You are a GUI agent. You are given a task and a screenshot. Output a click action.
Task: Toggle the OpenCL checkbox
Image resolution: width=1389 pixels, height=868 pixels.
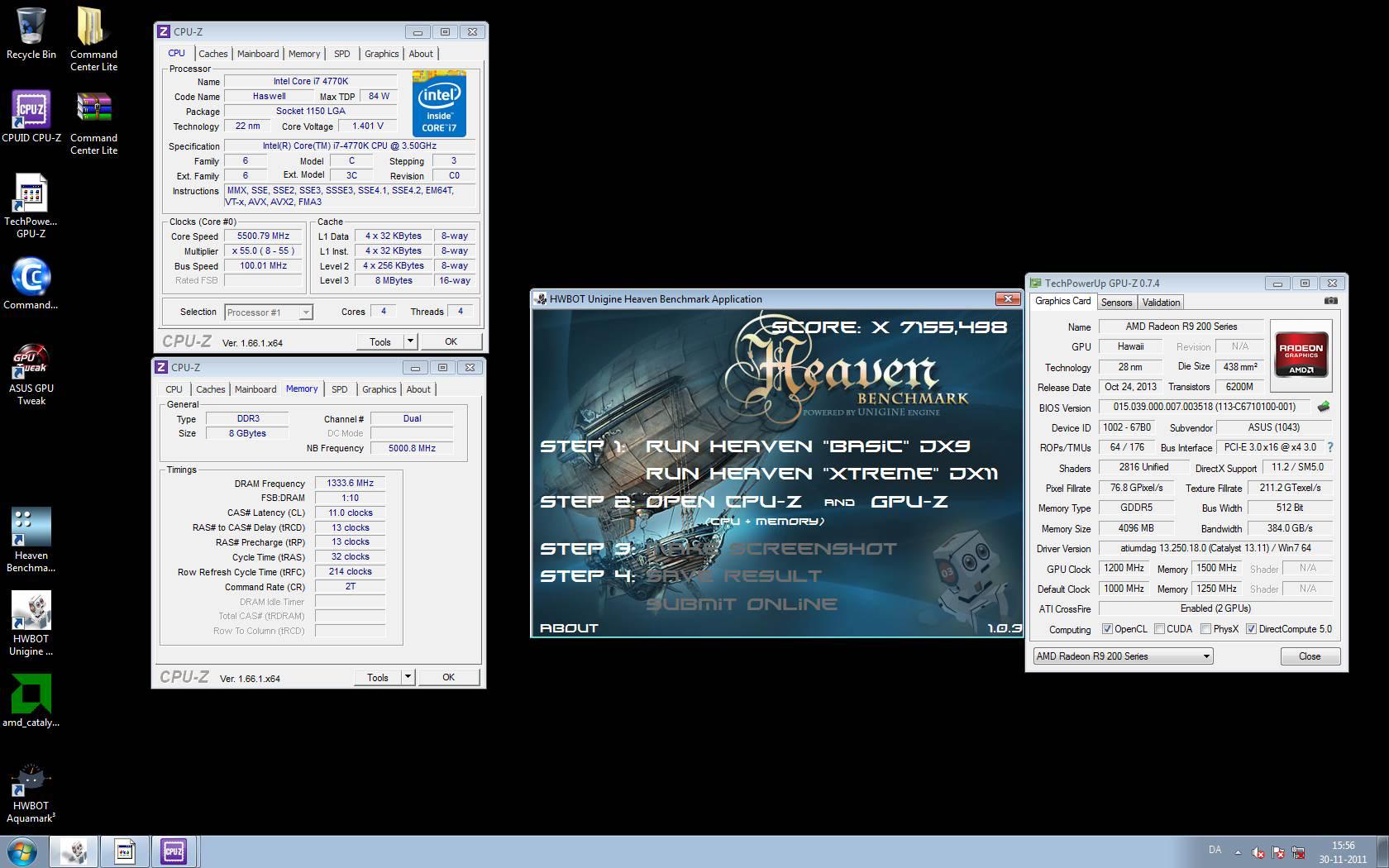click(x=1107, y=629)
